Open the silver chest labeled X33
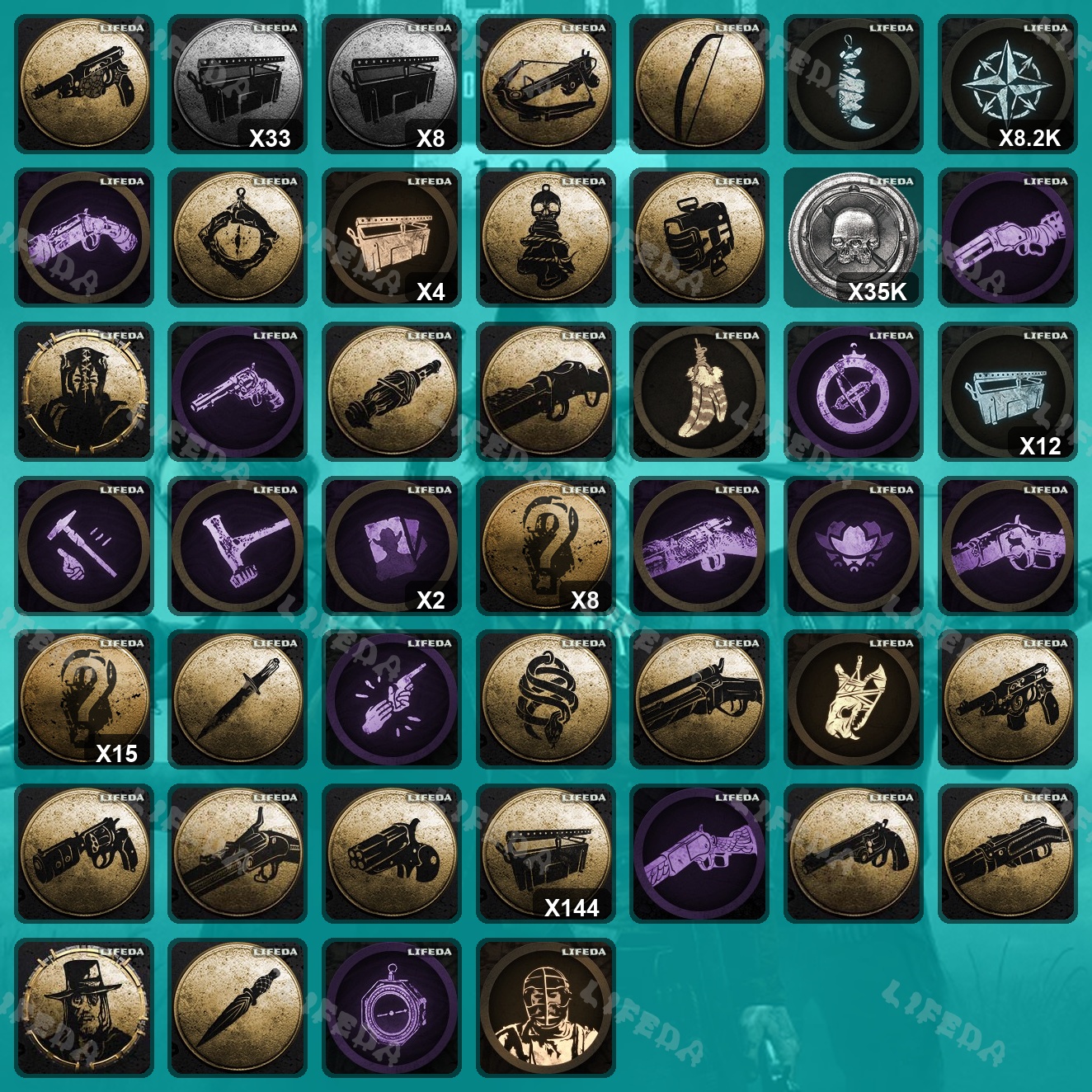 (238, 83)
